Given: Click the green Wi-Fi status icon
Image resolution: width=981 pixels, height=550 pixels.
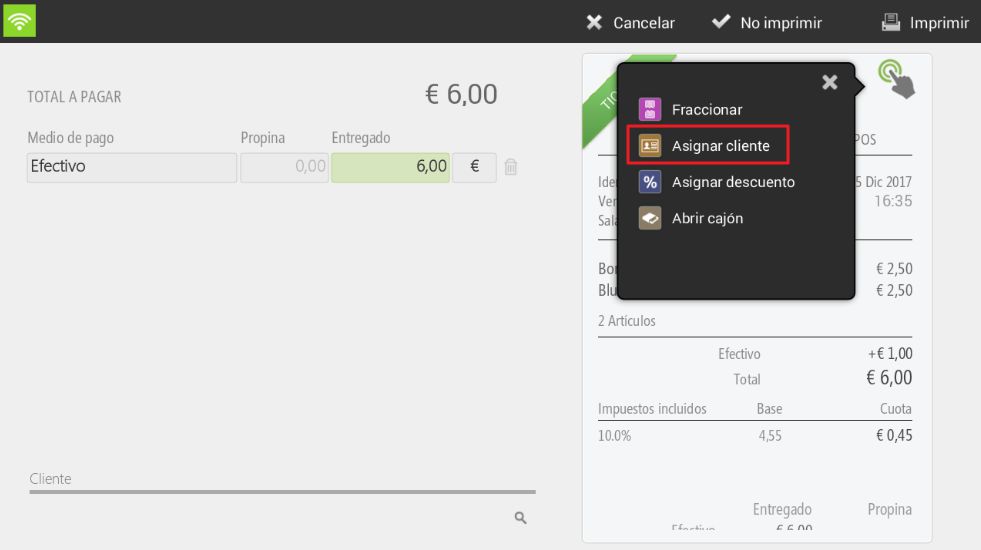Looking at the screenshot, I should pyautogui.click(x=19, y=21).
